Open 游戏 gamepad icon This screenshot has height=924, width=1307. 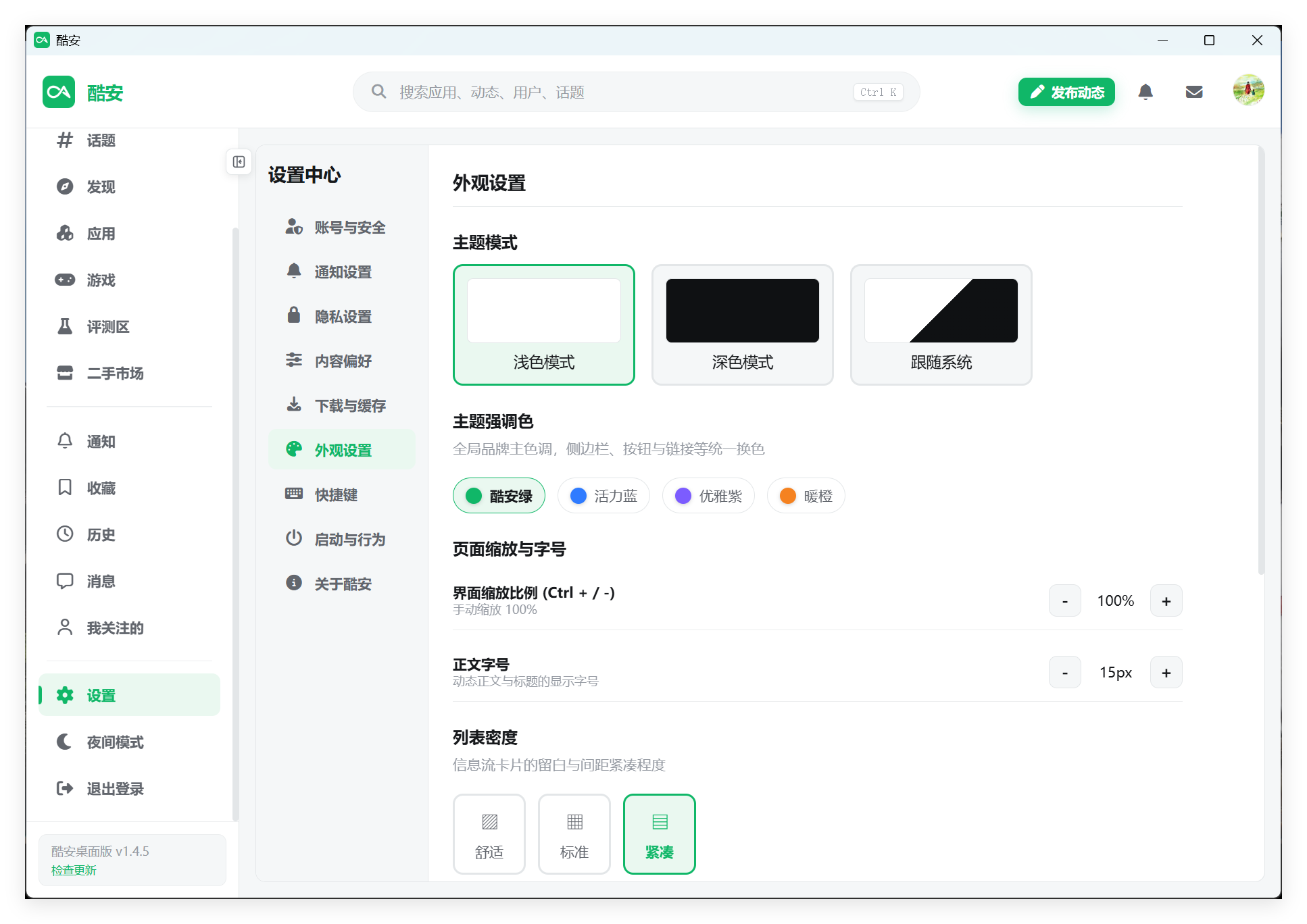click(65, 280)
